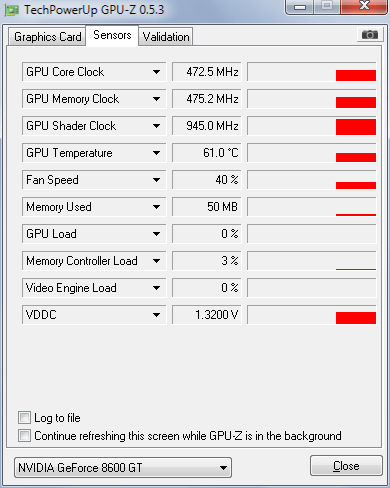Expand the Memory Used dropdown
This screenshot has width=390, height=488.
(x=156, y=207)
